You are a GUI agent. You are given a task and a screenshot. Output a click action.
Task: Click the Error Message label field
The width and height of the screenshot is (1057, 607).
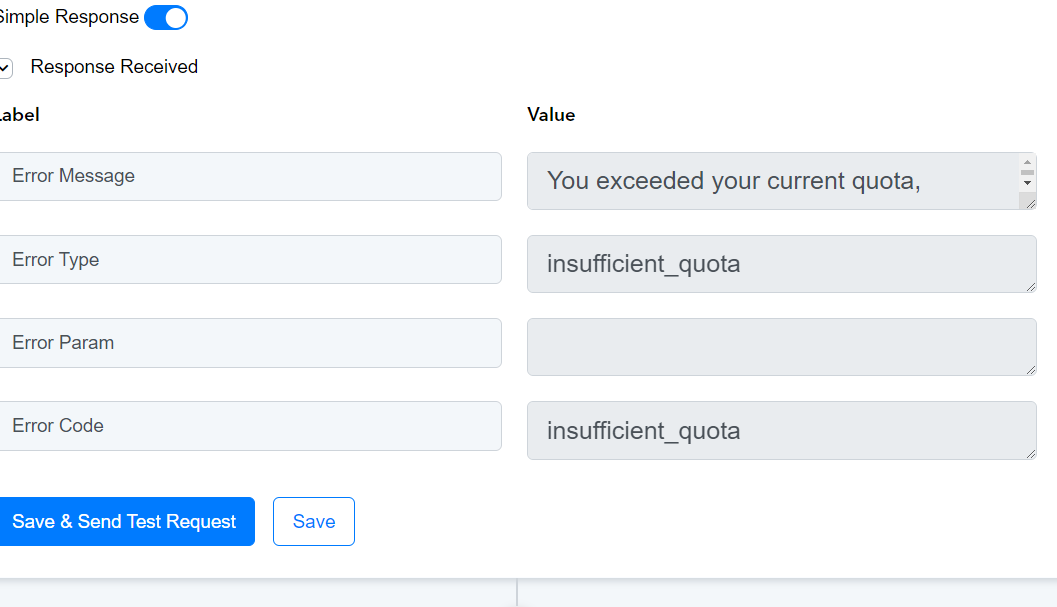tap(250, 176)
